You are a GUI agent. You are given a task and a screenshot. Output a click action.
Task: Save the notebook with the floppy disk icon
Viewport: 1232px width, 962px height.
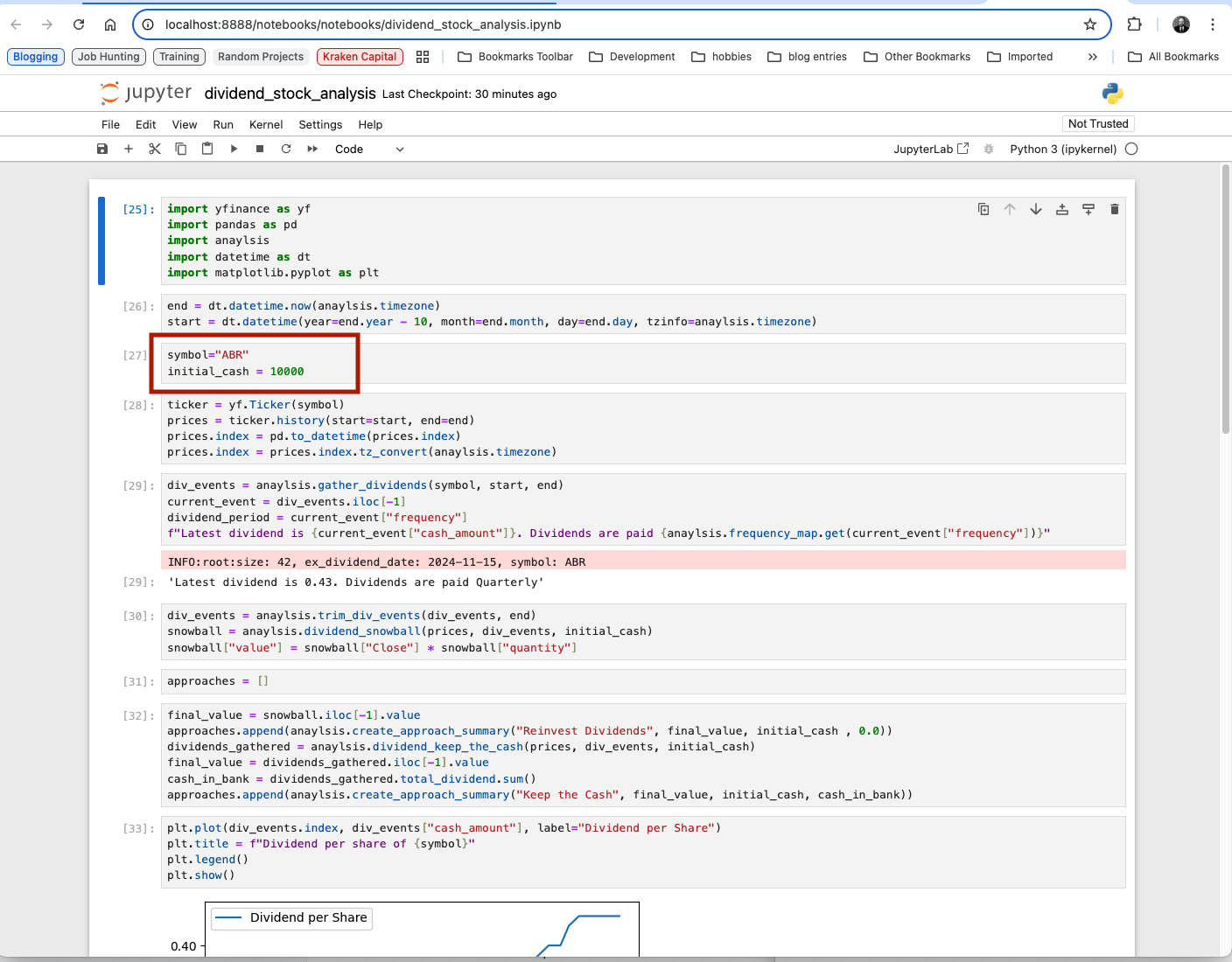(x=102, y=149)
